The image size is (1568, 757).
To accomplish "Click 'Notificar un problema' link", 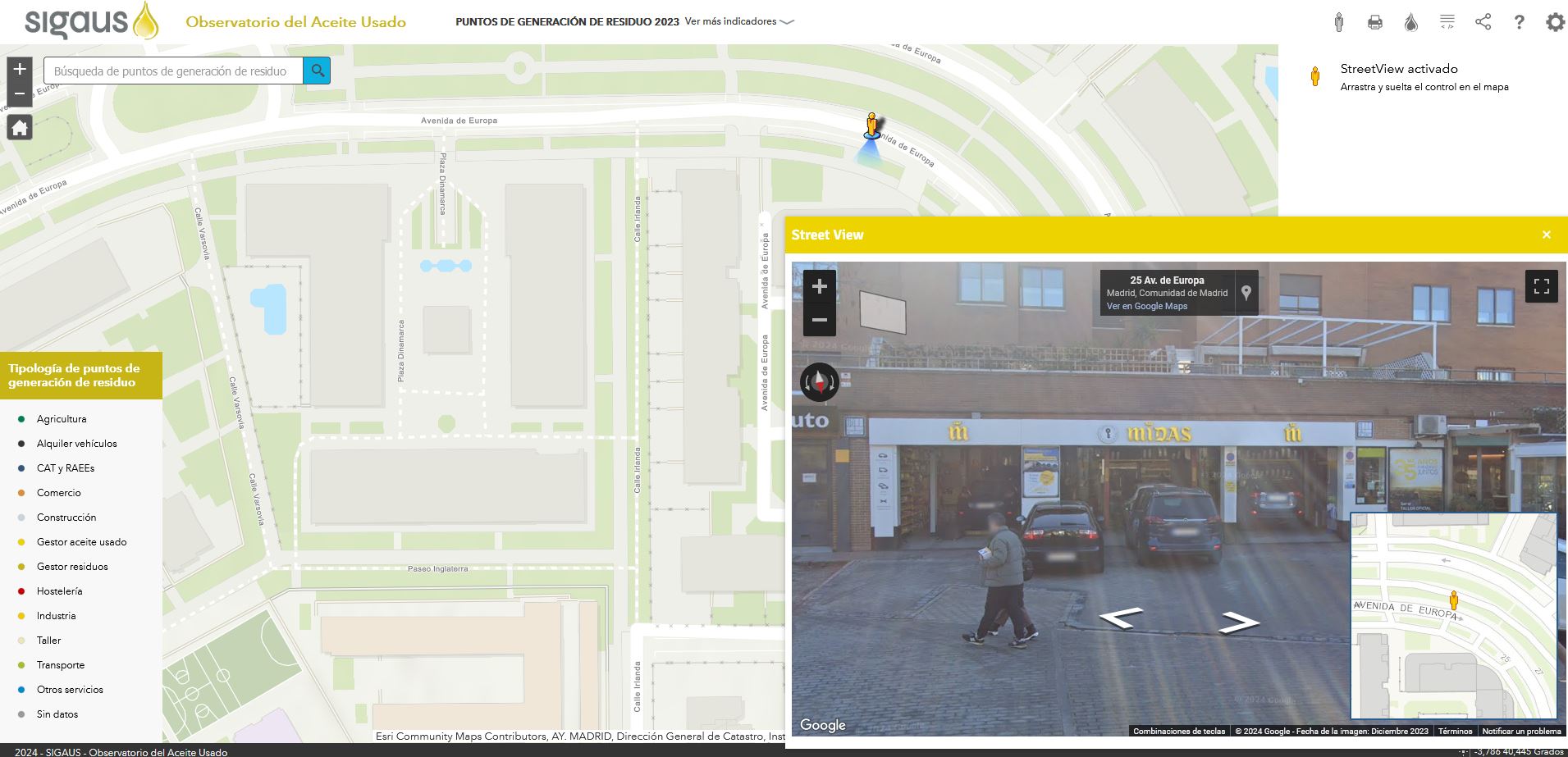I will click(1520, 731).
